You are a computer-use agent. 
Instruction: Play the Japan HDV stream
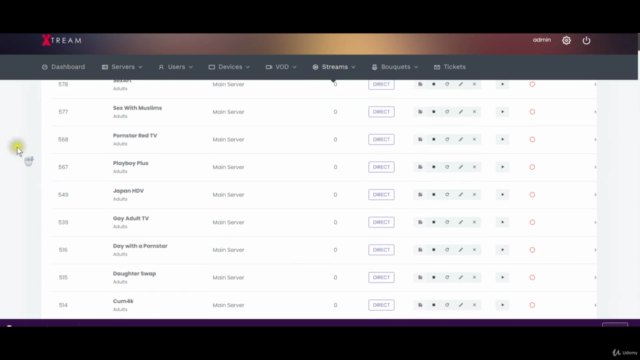502,195
